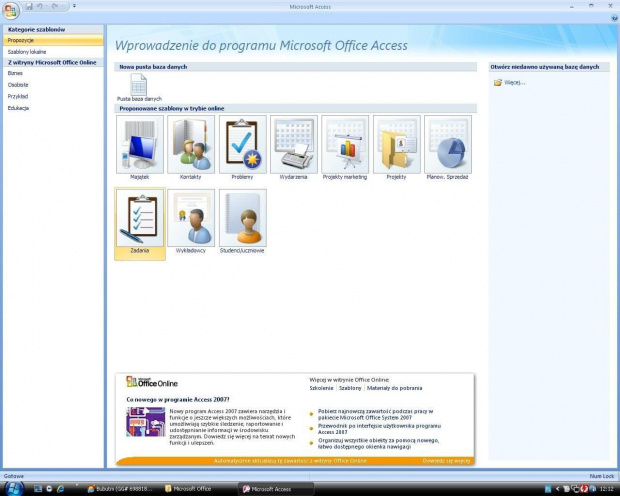
Task: Select the Majątek template thumbnail
Action: (140, 144)
